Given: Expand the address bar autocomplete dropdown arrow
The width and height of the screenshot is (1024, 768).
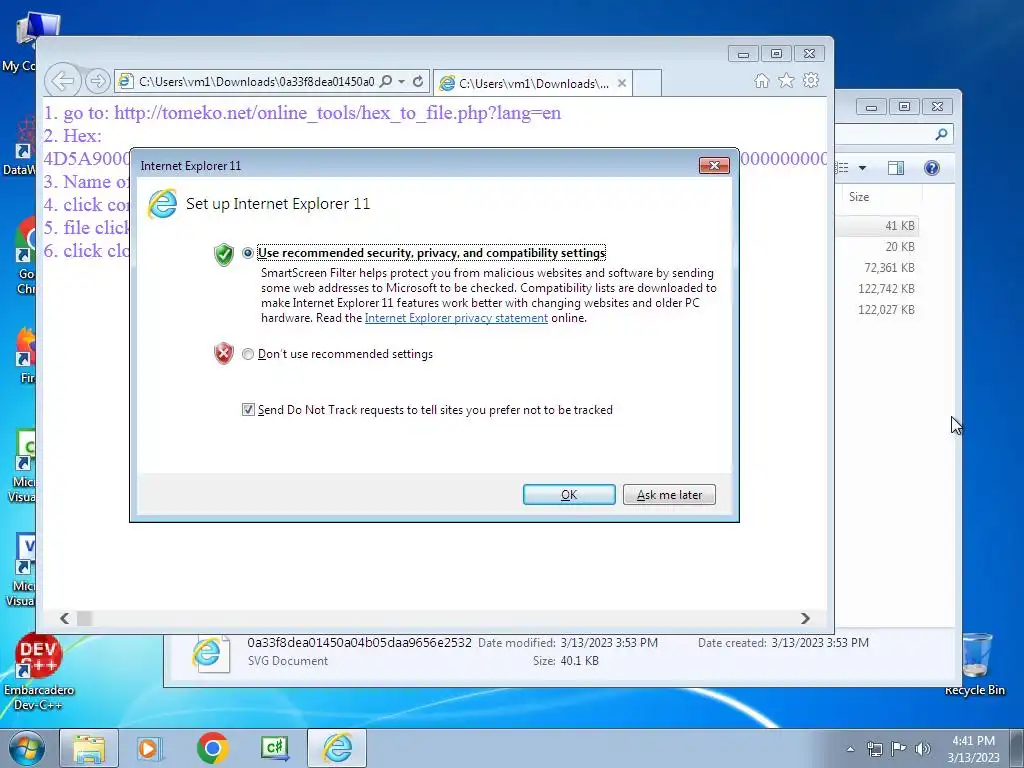Looking at the screenshot, I should 402,82.
